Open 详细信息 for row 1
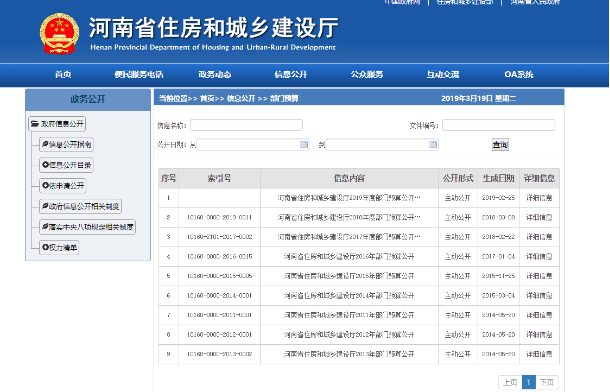The height and width of the screenshot is (392, 610). [539, 198]
